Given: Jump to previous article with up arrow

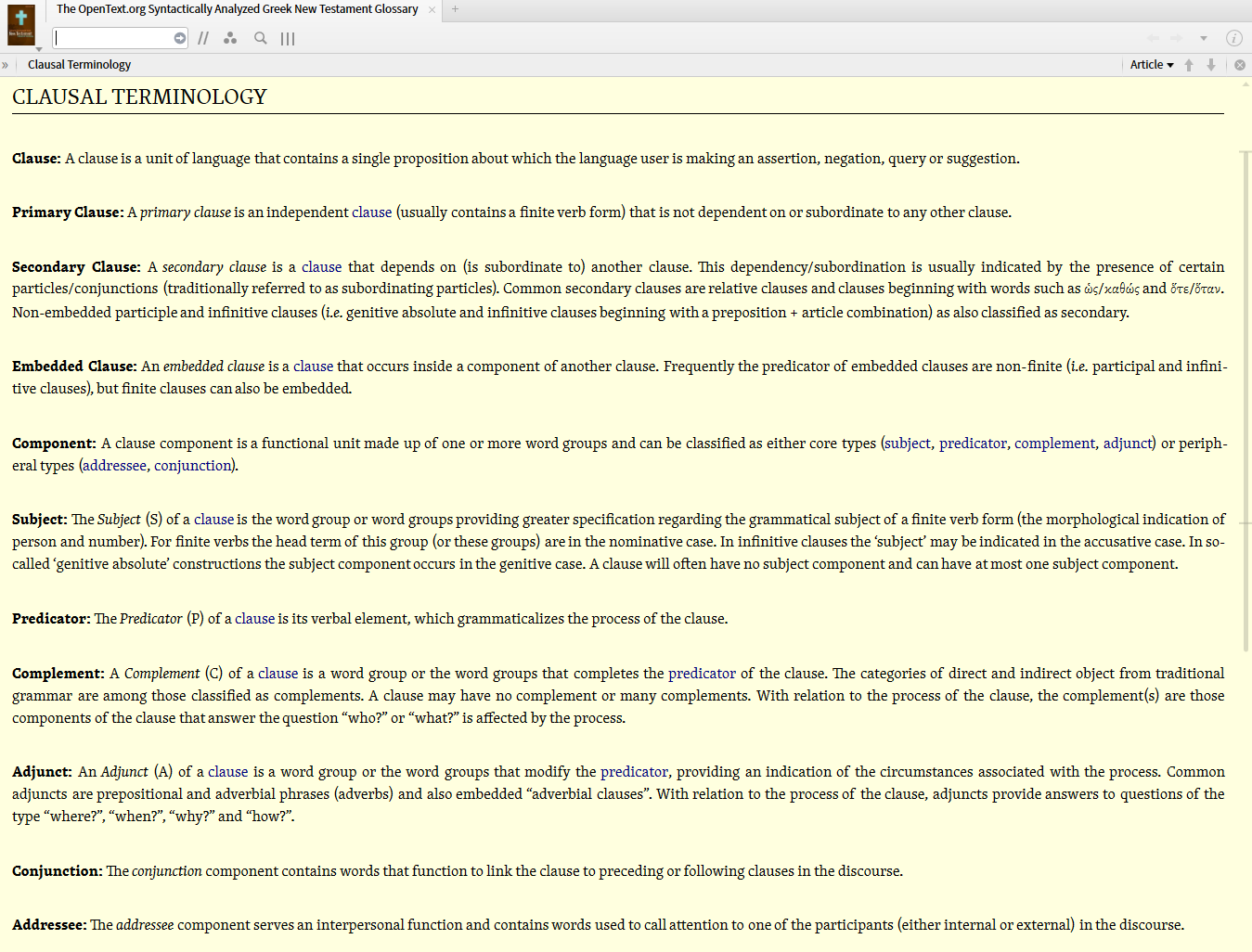Looking at the screenshot, I should [x=1189, y=65].
